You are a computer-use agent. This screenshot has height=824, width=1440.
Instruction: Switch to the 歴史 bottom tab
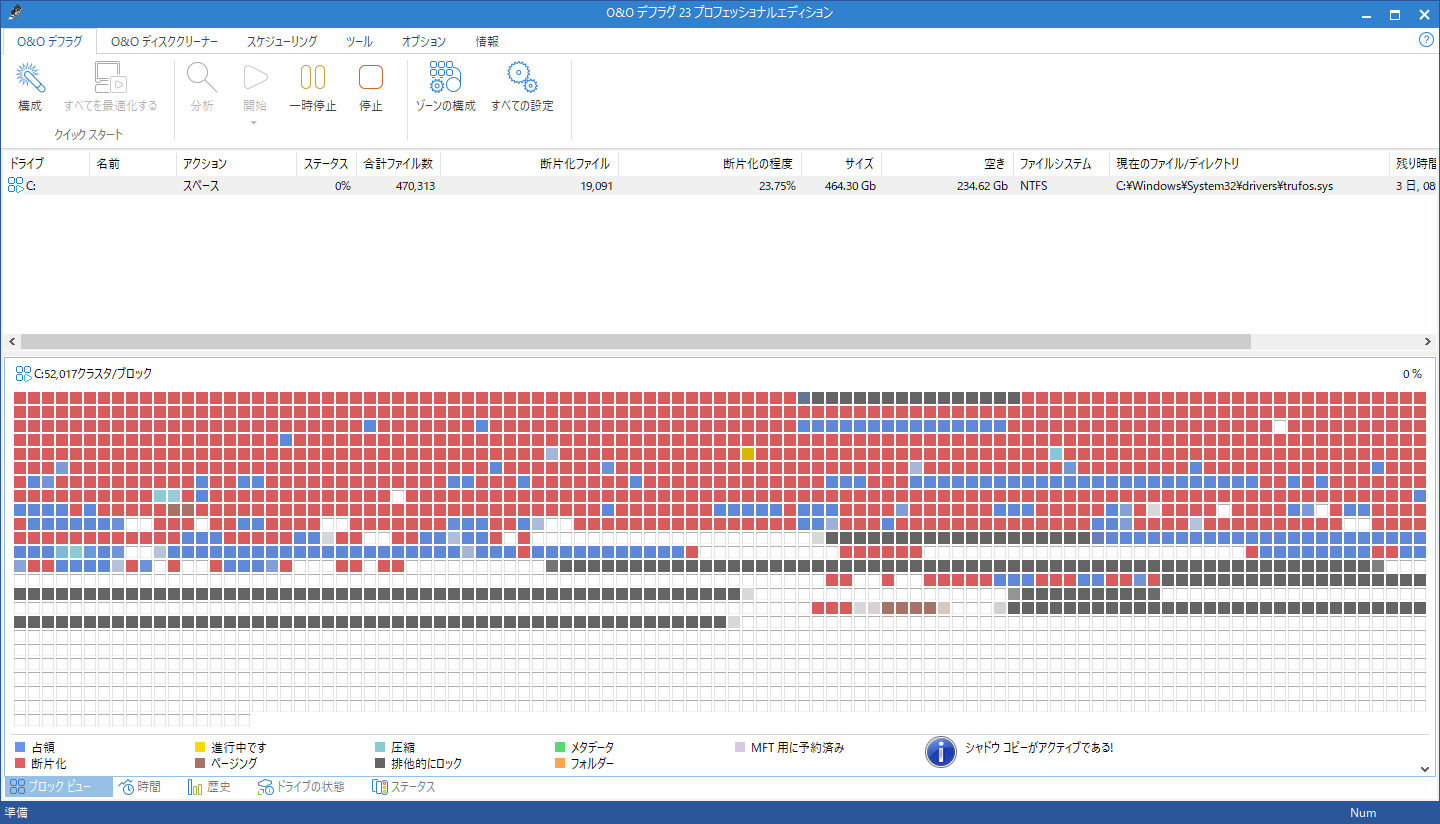pos(209,787)
